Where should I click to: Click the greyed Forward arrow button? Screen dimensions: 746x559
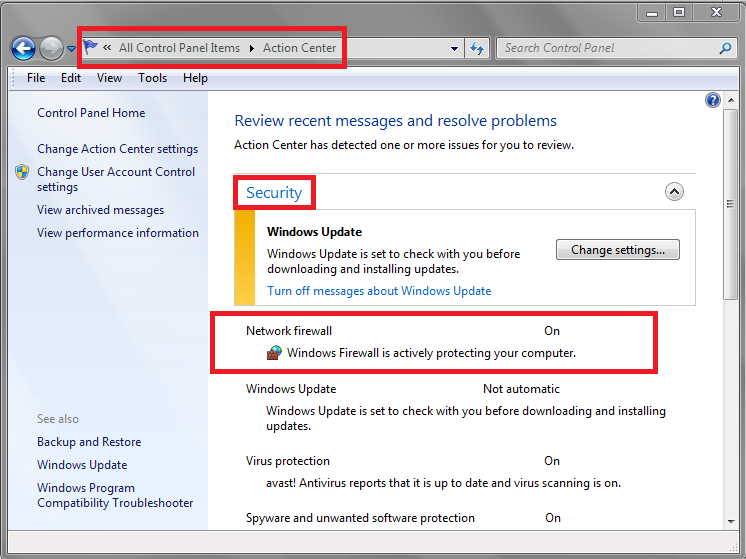point(51,49)
